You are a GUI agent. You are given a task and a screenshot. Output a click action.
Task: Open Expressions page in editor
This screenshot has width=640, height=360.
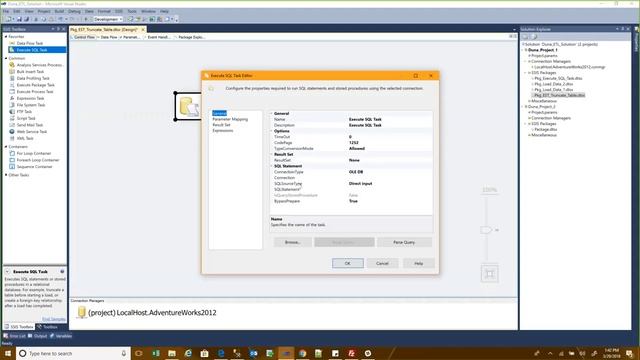[222, 131]
